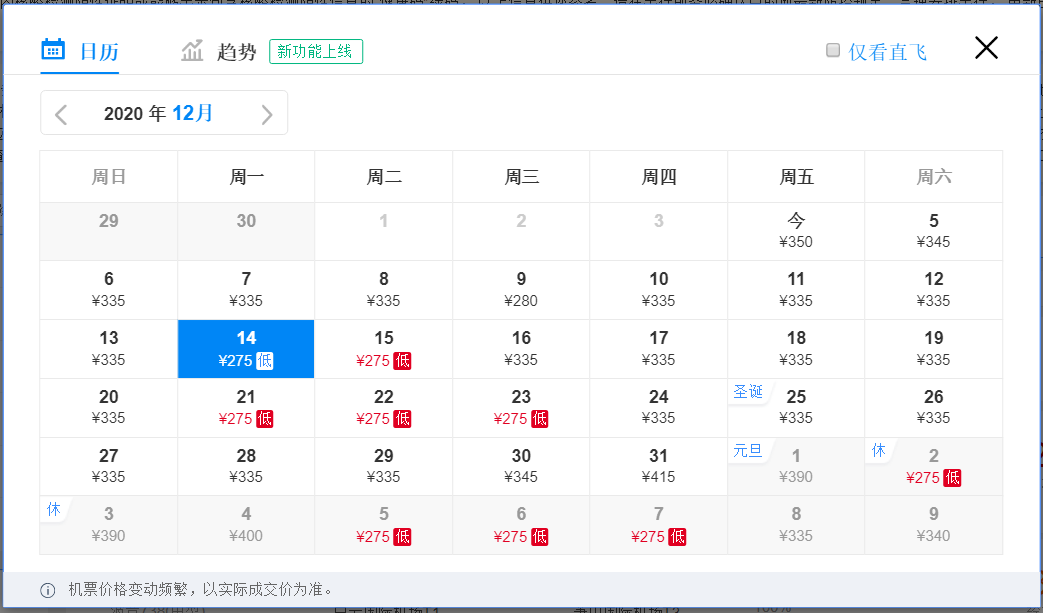
Task: Select December 23 low price ¥275
Action: tap(521, 408)
